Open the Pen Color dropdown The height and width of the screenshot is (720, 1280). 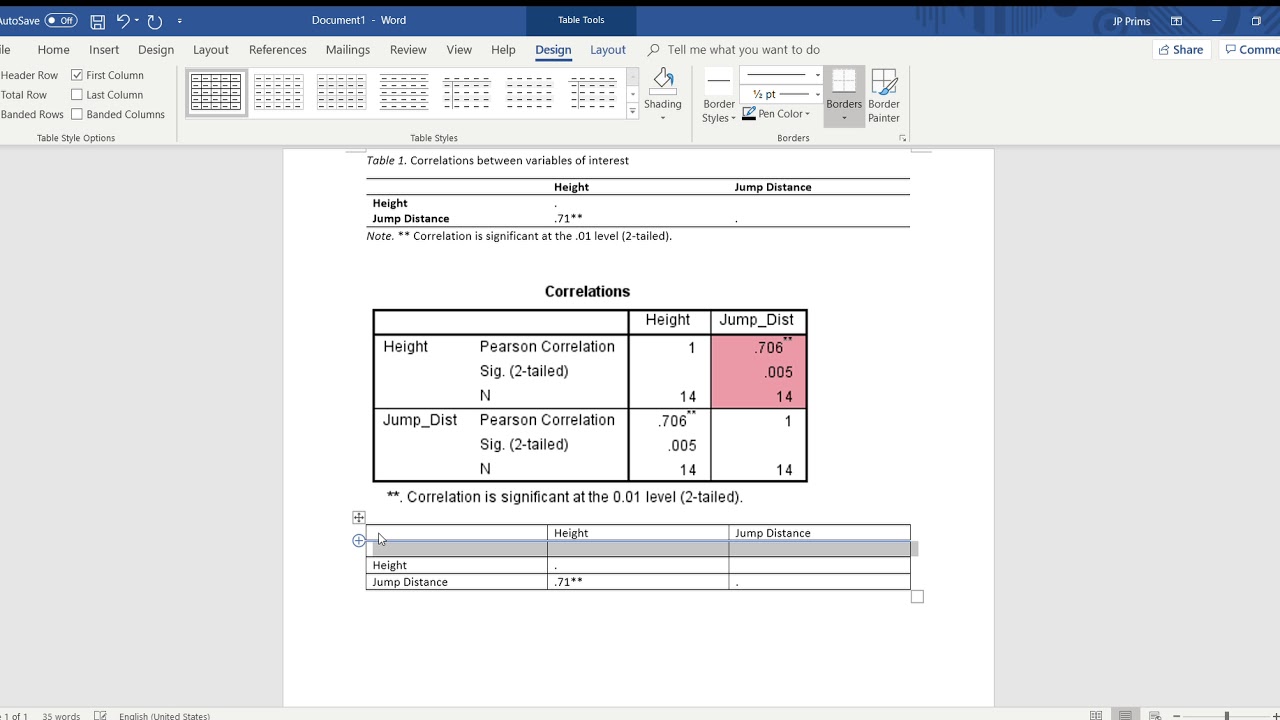pos(777,114)
